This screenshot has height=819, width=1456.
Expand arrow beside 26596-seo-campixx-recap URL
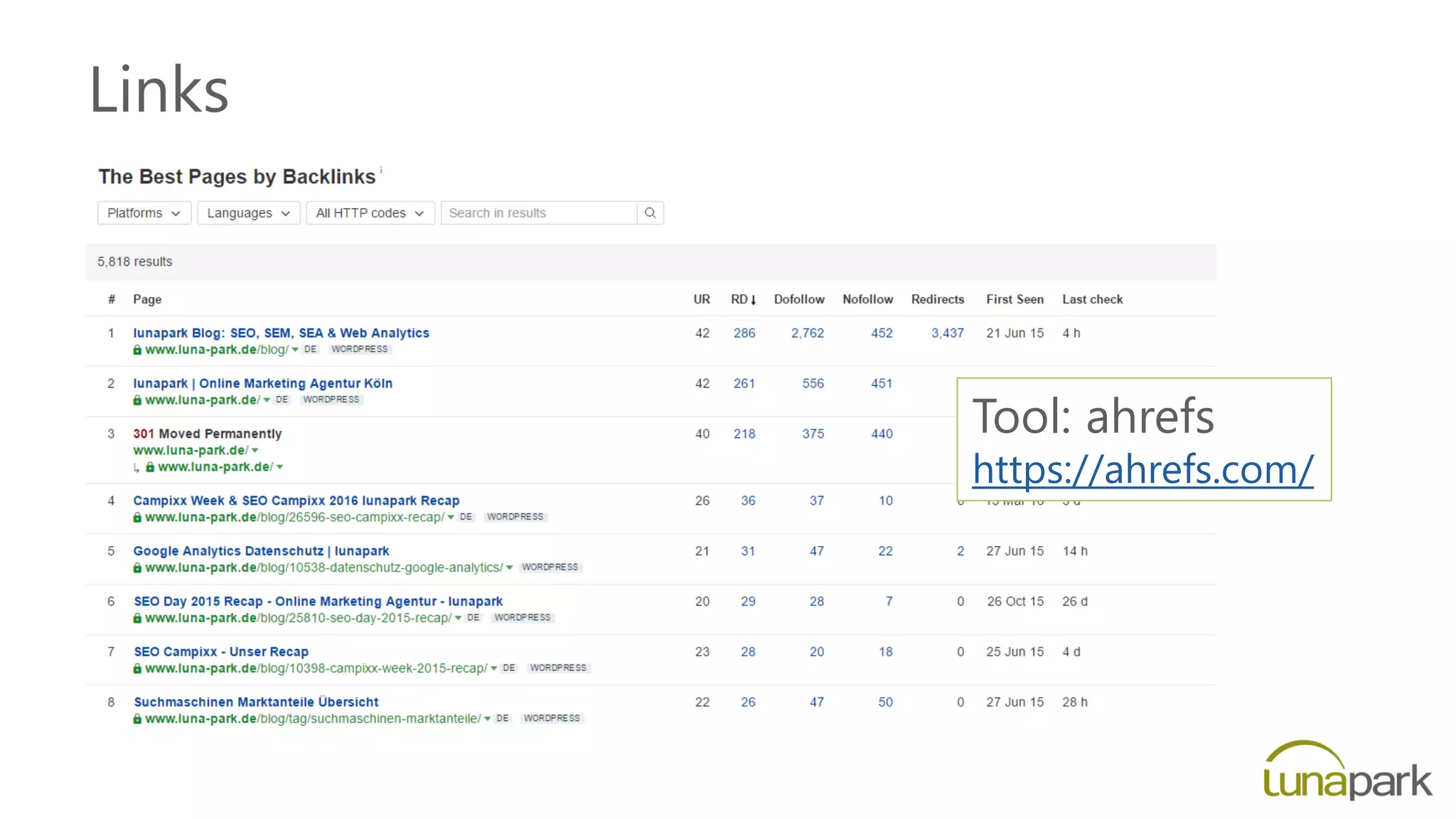click(x=451, y=518)
